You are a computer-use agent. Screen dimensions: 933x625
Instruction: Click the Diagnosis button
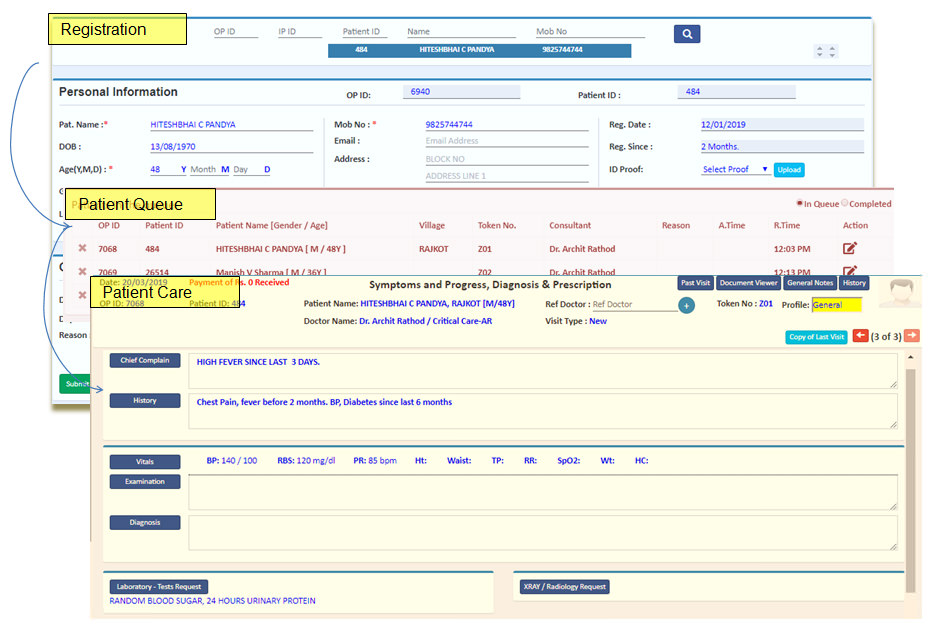(x=145, y=523)
